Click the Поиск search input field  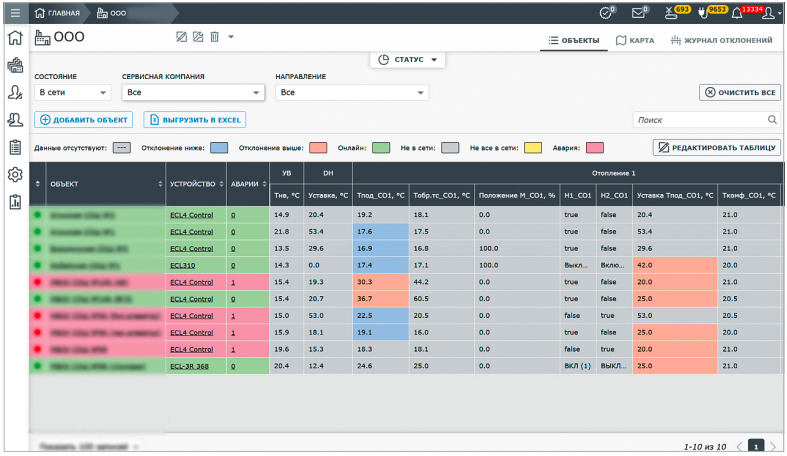[698, 120]
